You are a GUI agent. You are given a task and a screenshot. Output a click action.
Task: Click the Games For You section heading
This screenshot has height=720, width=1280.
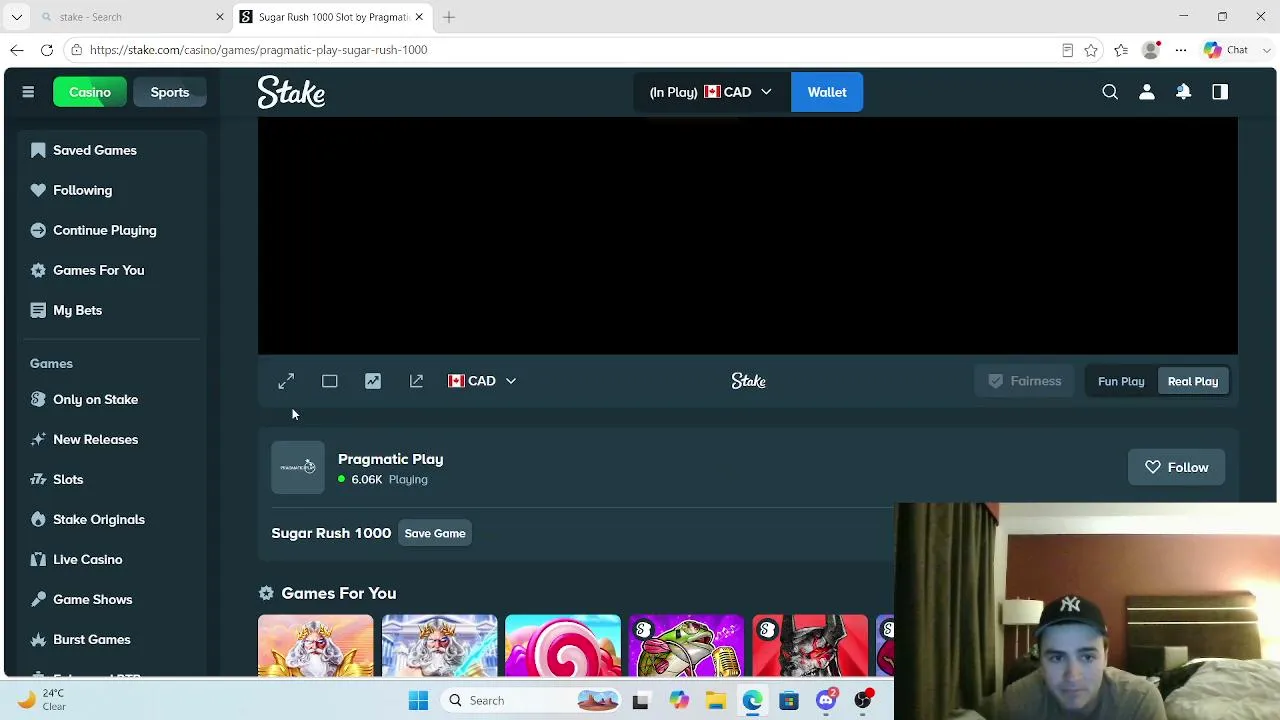point(339,593)
